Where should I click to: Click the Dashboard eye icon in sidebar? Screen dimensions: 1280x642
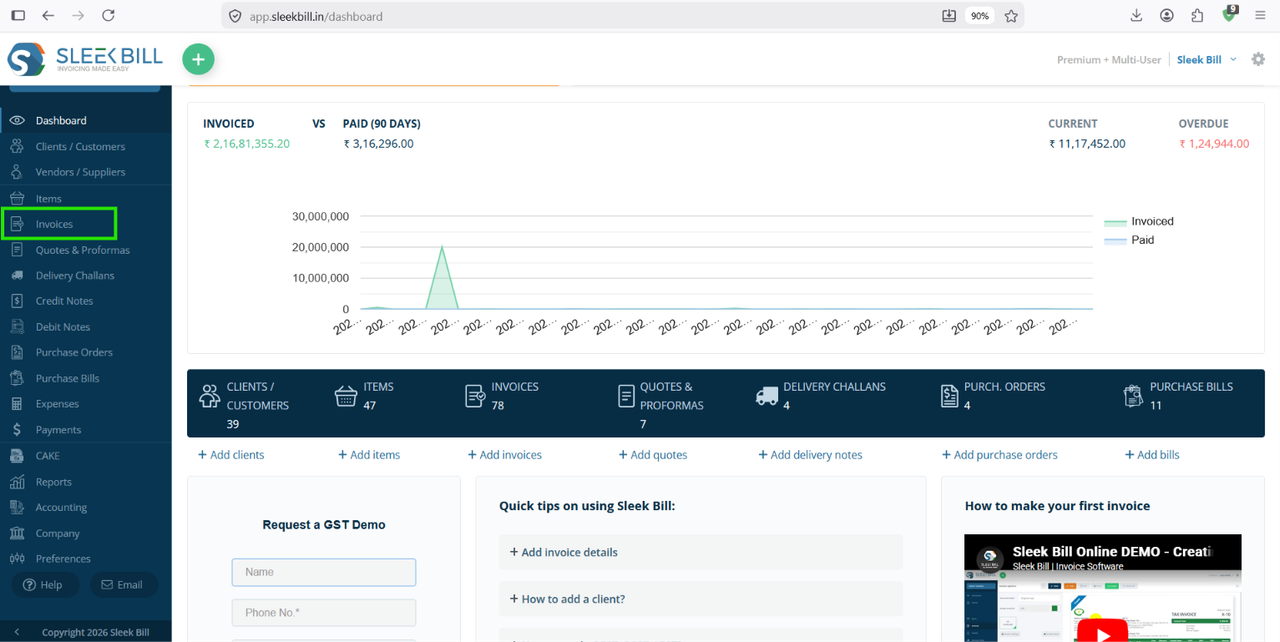pyautogui.click(x=17, y=120)
